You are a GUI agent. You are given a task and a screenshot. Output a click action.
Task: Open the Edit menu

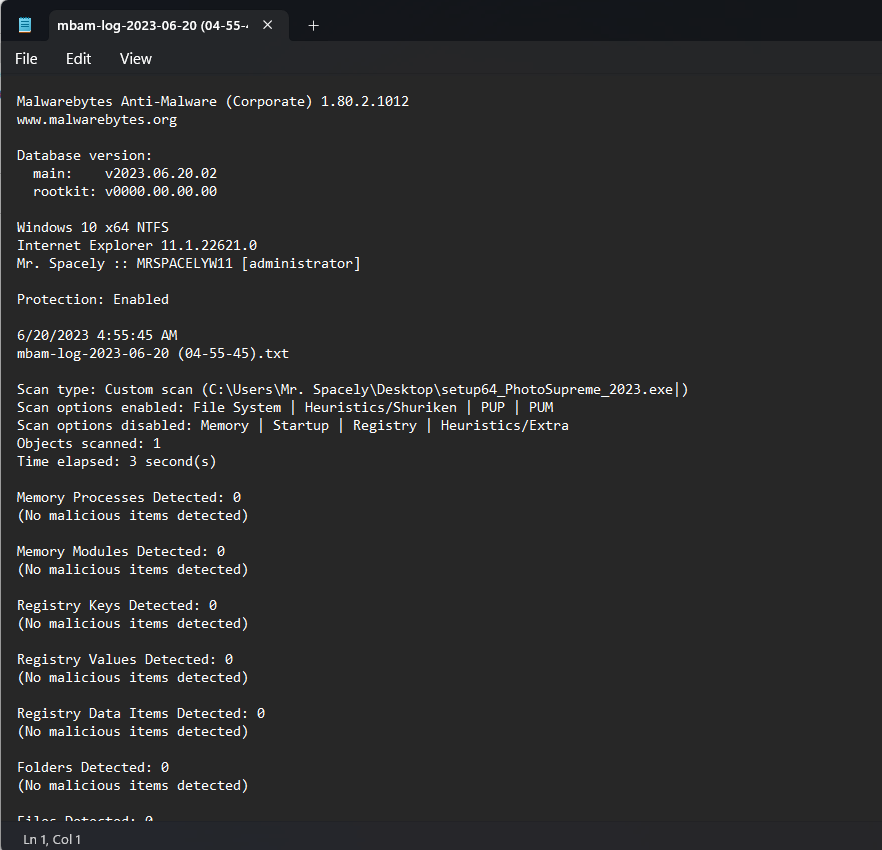point(78,59)
